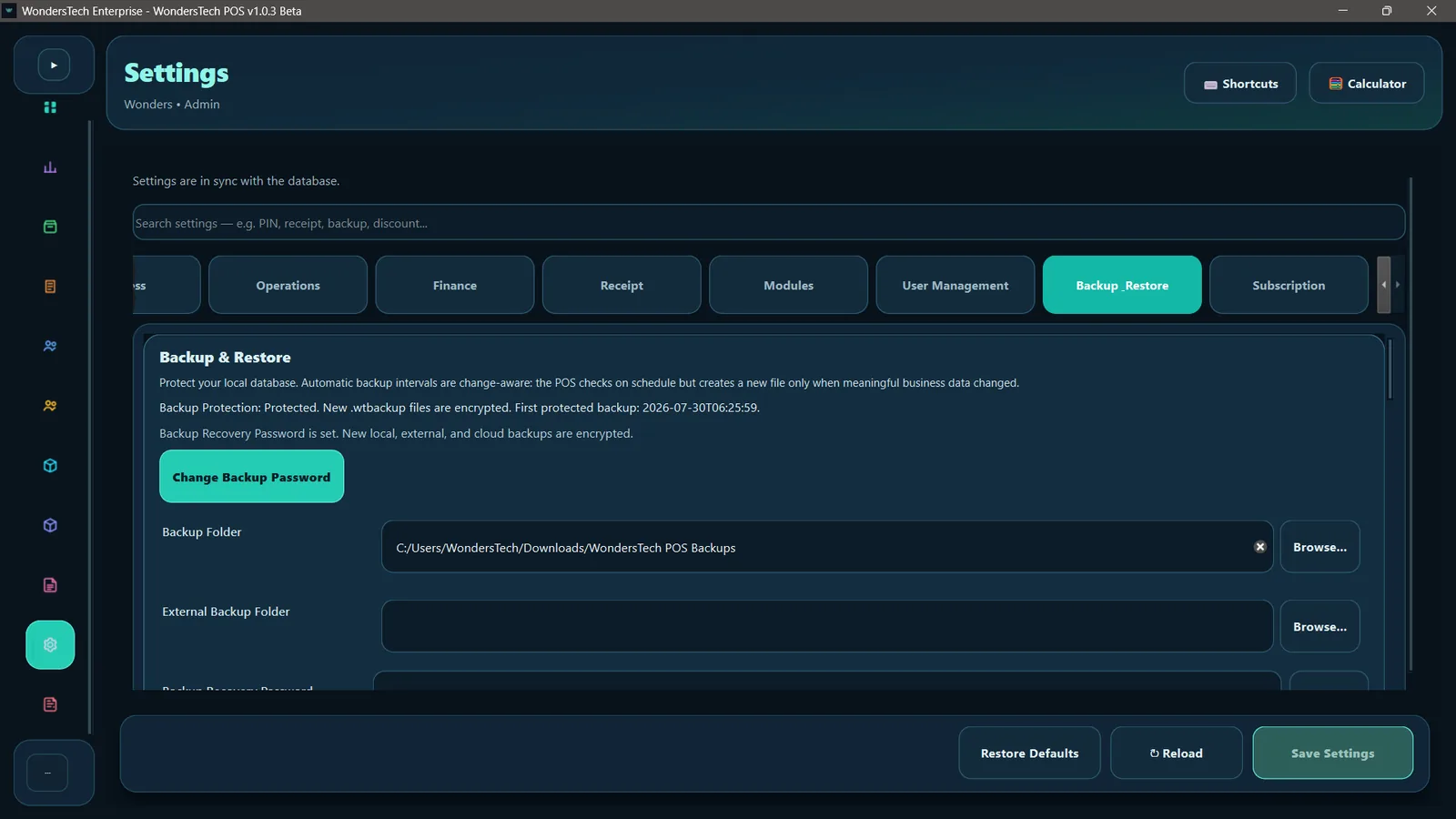
Task: Open the green archive box sidebar icon
Action: pyautogui.click(x=50, y=227)
